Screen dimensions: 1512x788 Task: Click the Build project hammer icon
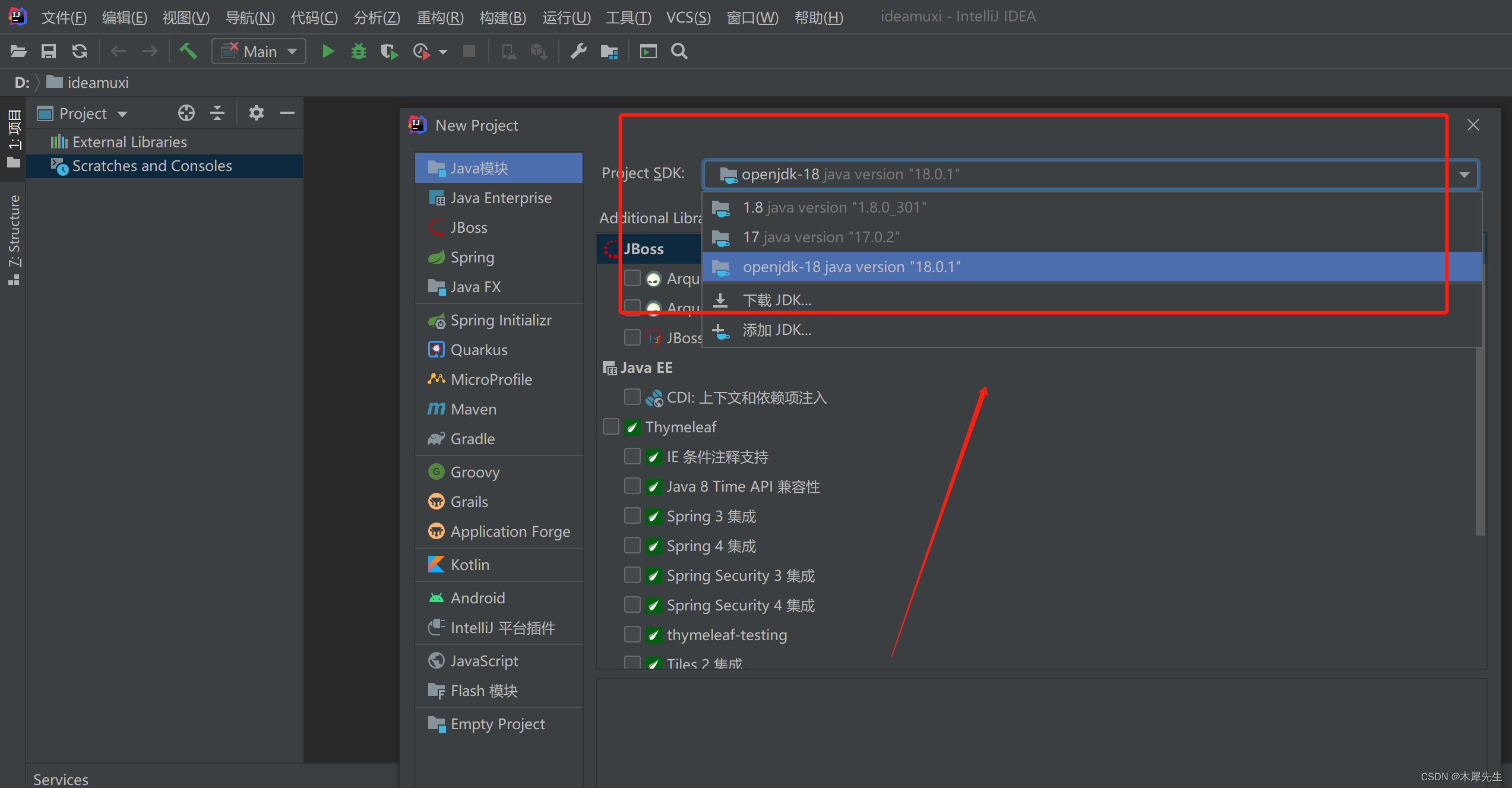click(188, 52)
